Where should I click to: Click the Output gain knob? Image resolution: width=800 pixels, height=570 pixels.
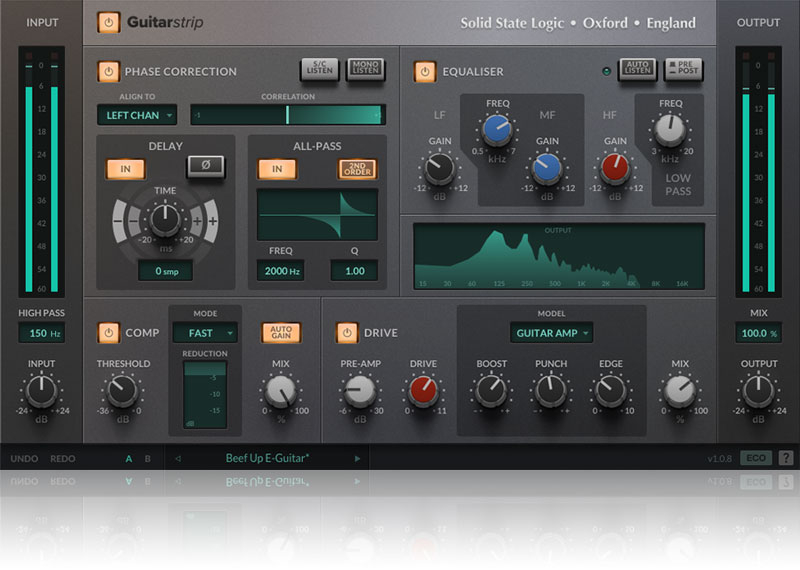point(758,391)
